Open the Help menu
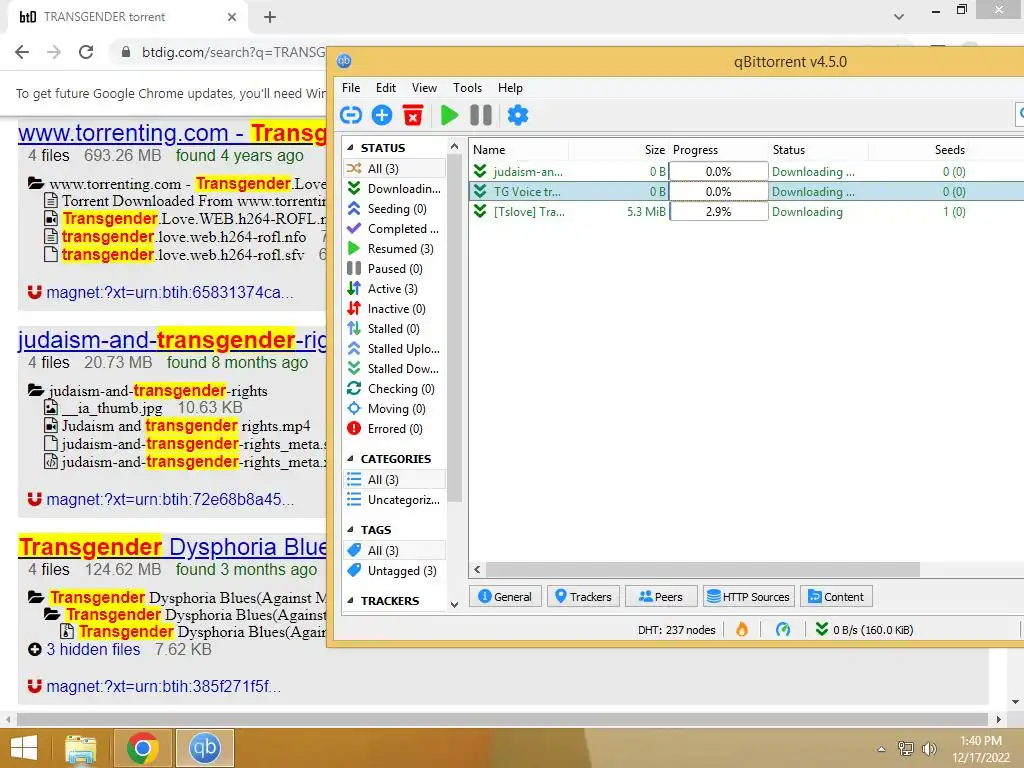 [x=510, y=88]
